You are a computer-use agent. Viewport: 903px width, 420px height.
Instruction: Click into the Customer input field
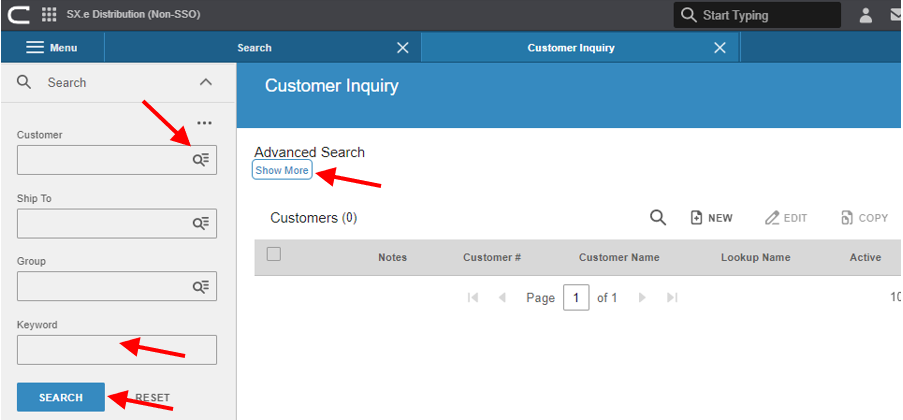pyautogui.click(x=117, y=160)
